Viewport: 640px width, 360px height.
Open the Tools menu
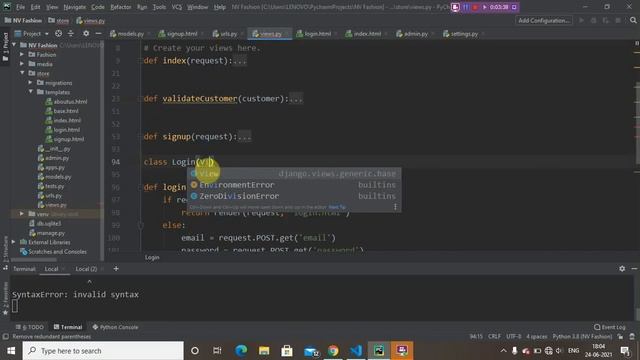pyautogui.click(x=159, y=7)
